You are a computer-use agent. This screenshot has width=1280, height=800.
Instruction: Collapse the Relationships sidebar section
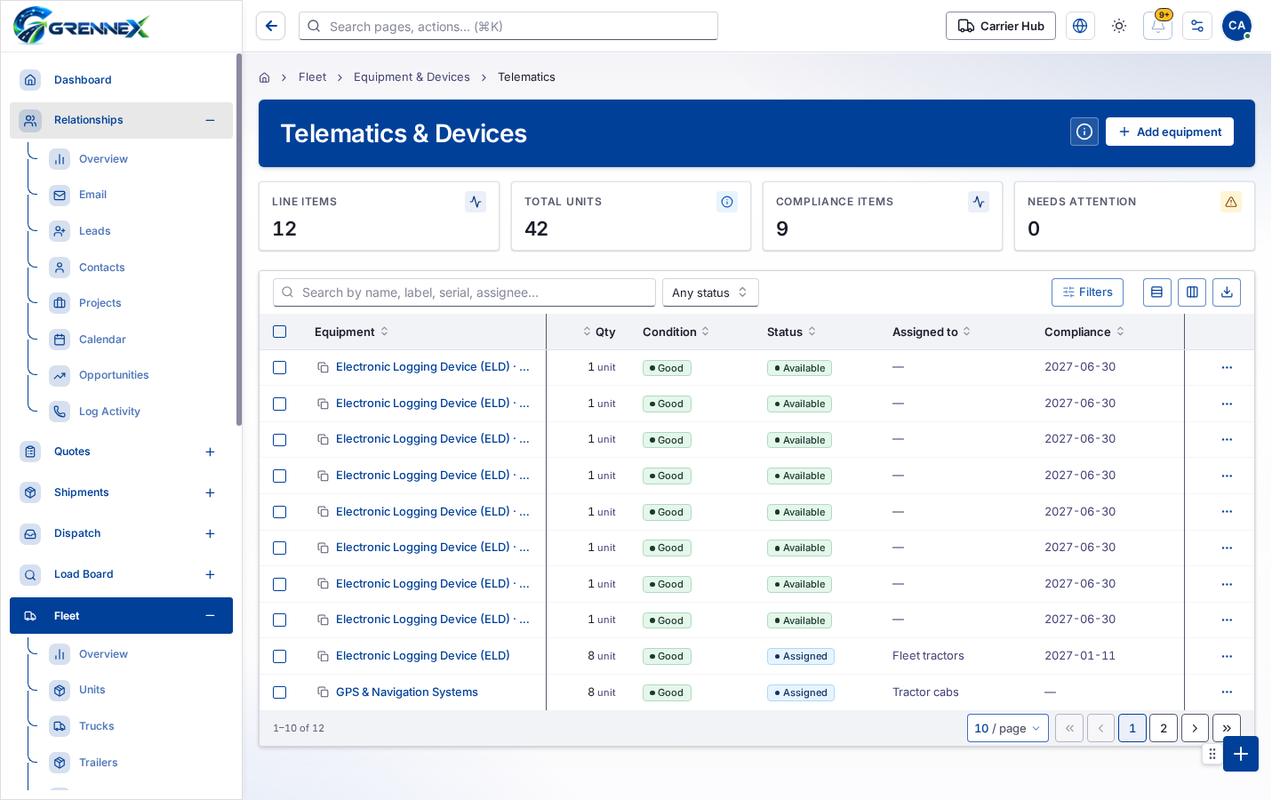point(210,120)
